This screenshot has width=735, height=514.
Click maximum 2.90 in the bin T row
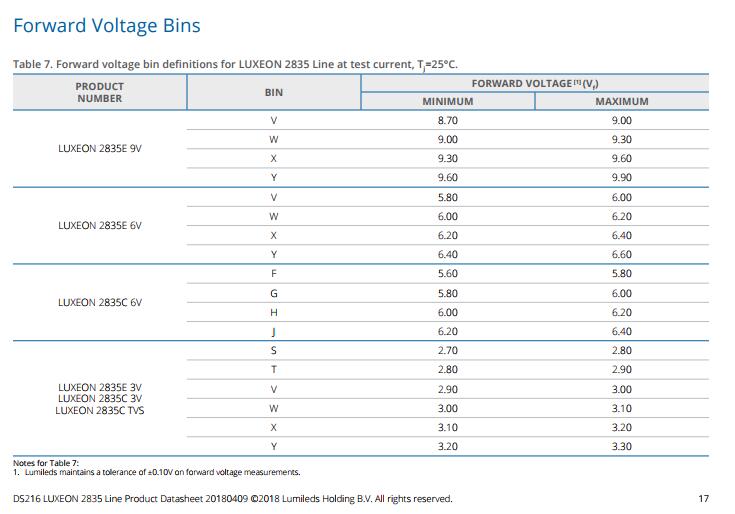point(622,370)
